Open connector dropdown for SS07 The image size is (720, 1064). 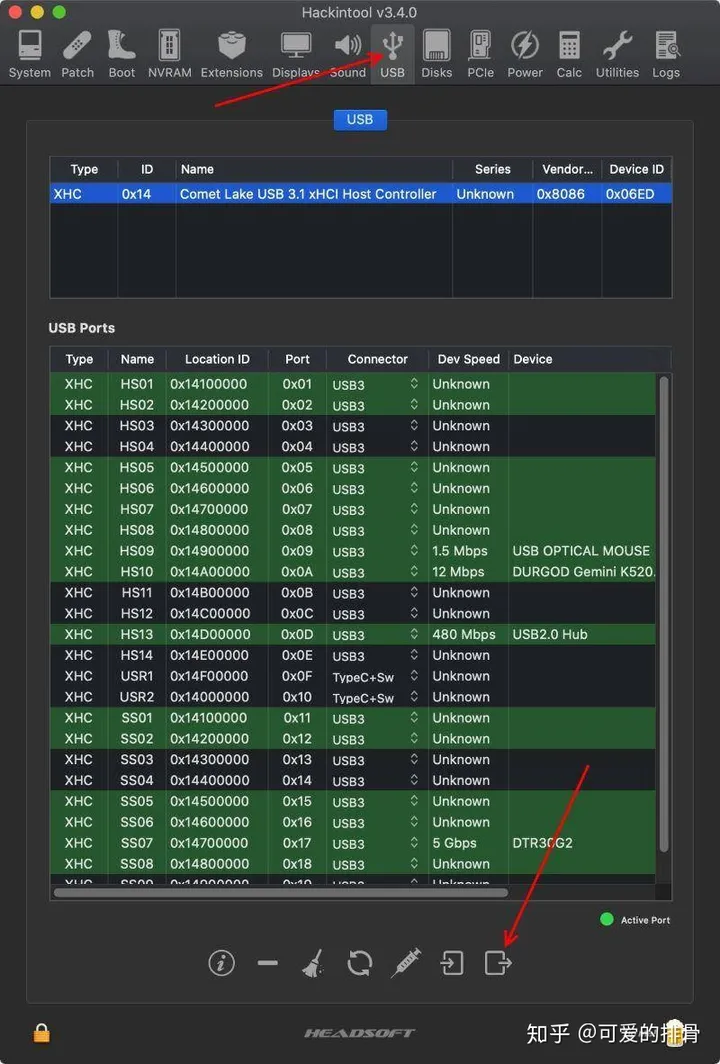[x=375, y=843]
